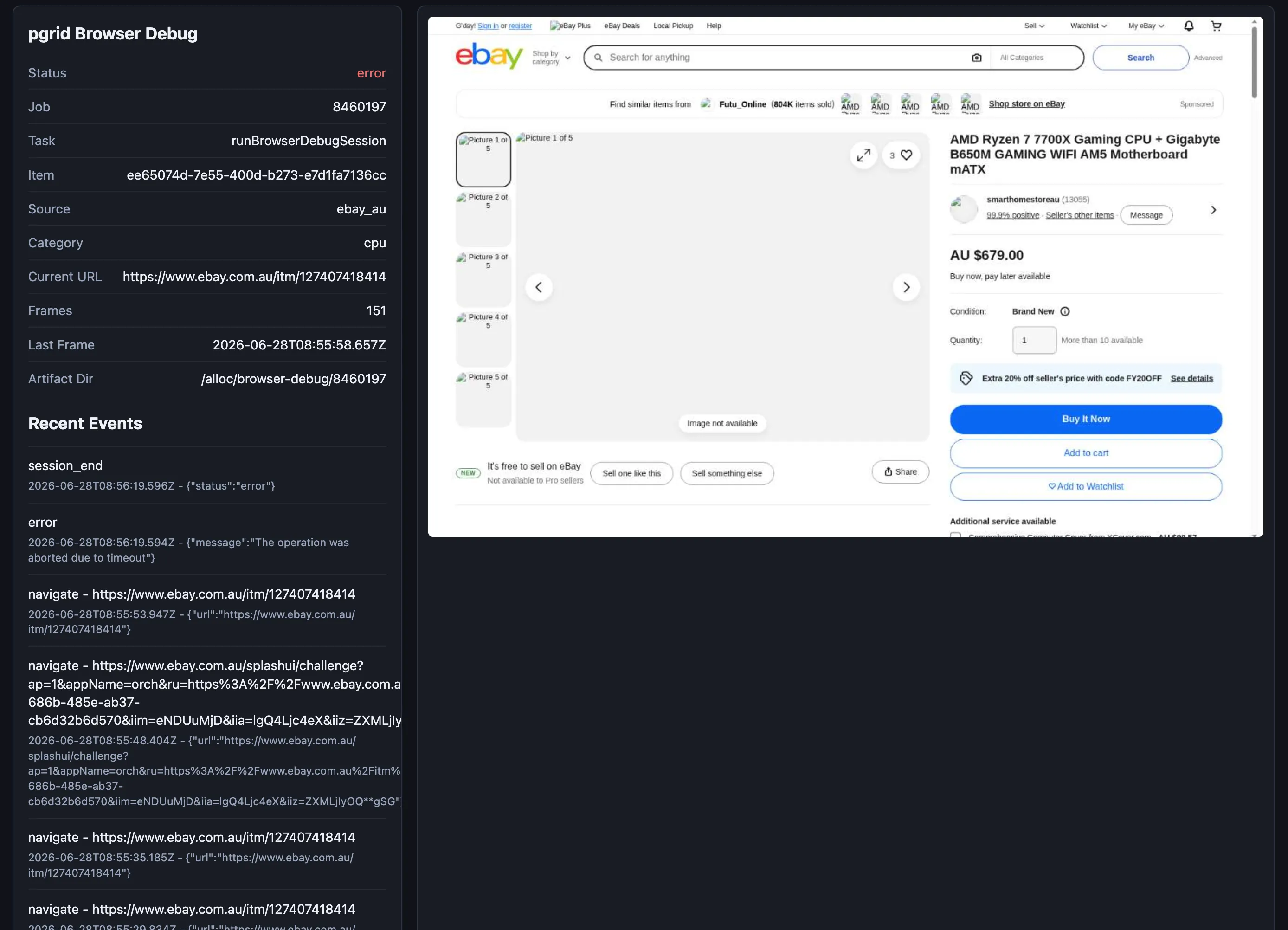Open Local Pickup link
The height and width of the screenshot is (930, 1288).
pyautogui.click(x=673, y=26)
